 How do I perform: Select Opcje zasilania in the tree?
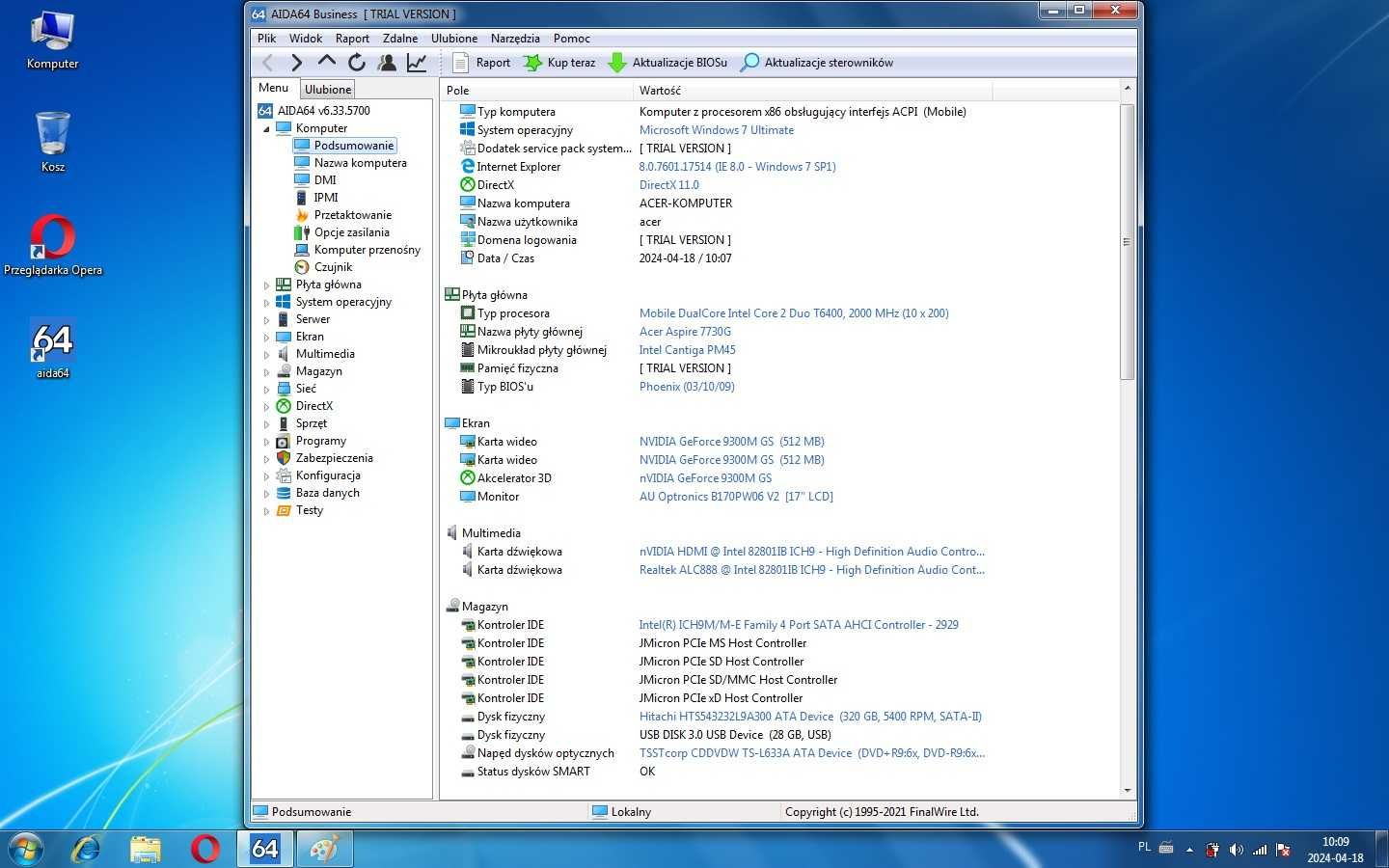(351, 232)
